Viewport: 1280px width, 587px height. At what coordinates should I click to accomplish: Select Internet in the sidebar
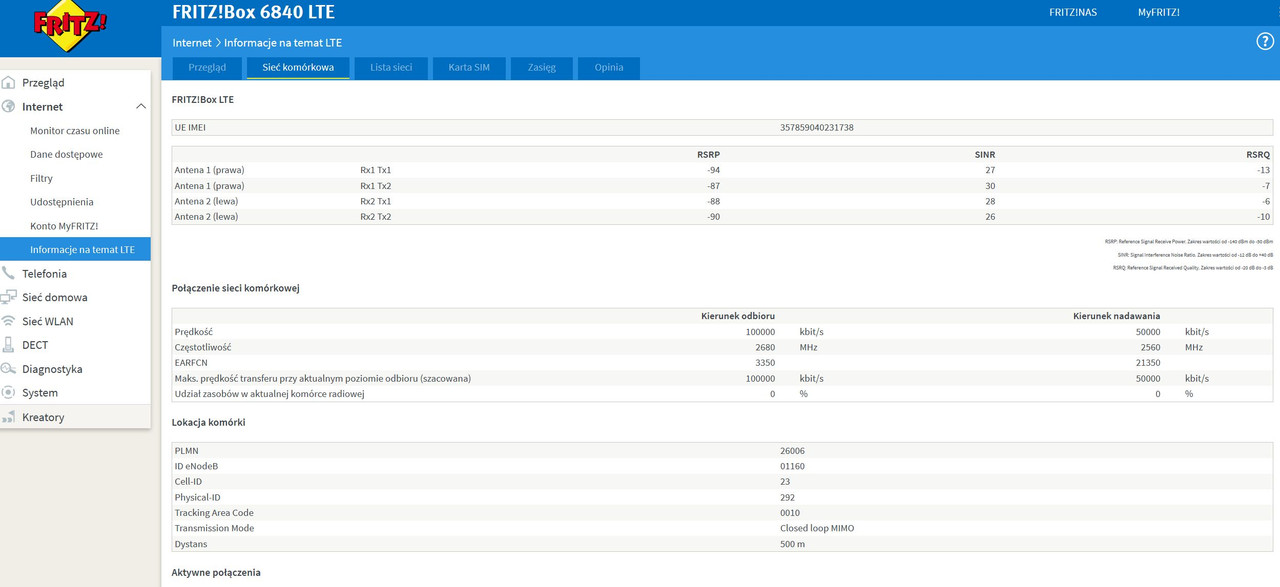point(42,107)
